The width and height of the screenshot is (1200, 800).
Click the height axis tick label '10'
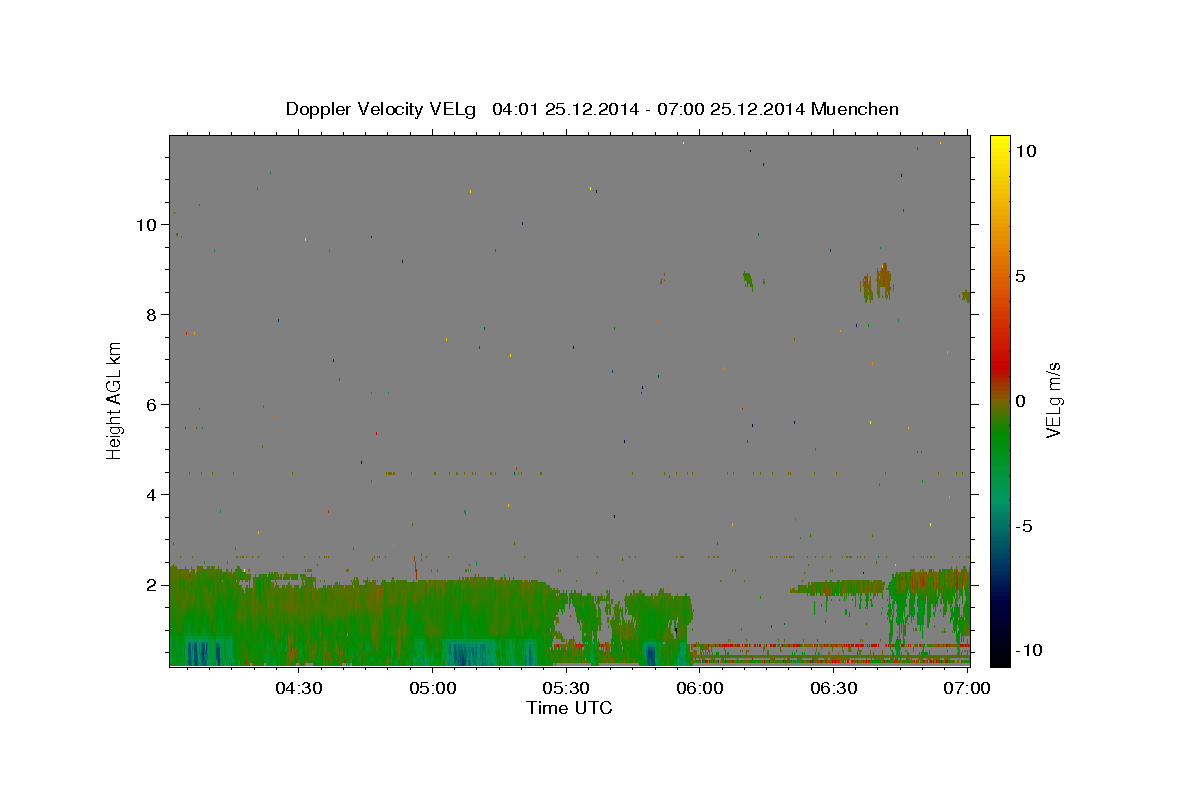click(x=146, y=225)
